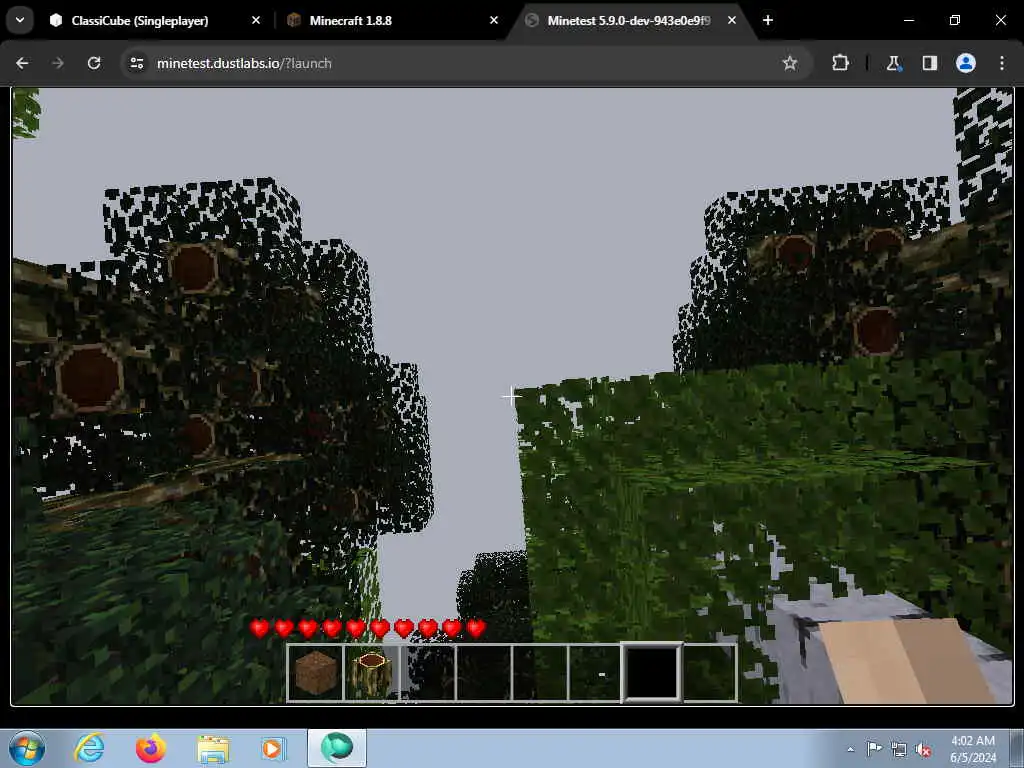Open the Extensions puzzle icon
This screenshot has width=1024, height=768.
click(840, 63)
